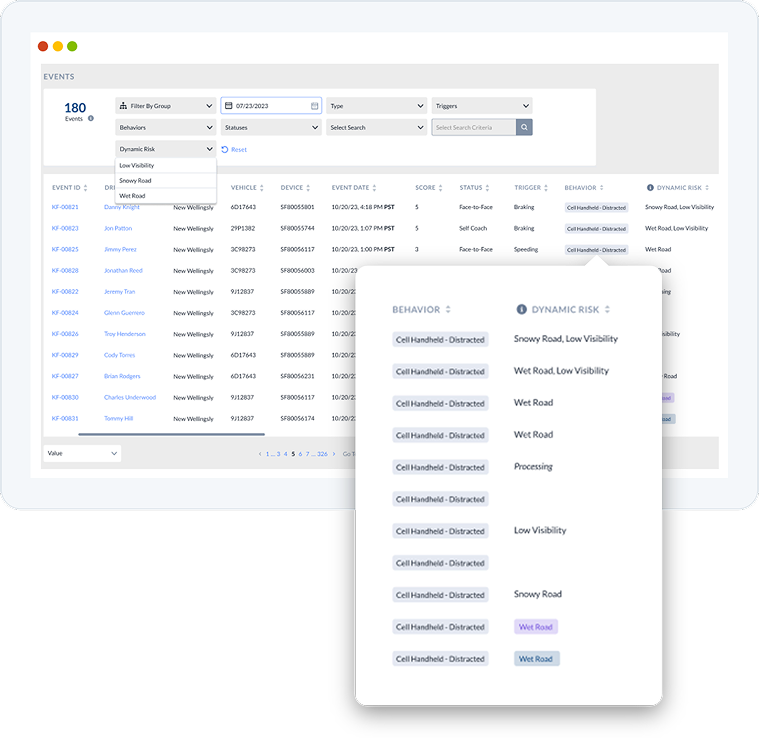Open event KF-00825 link
The height and width of the screenshot is (739, 759).
[x=65, y=250]
